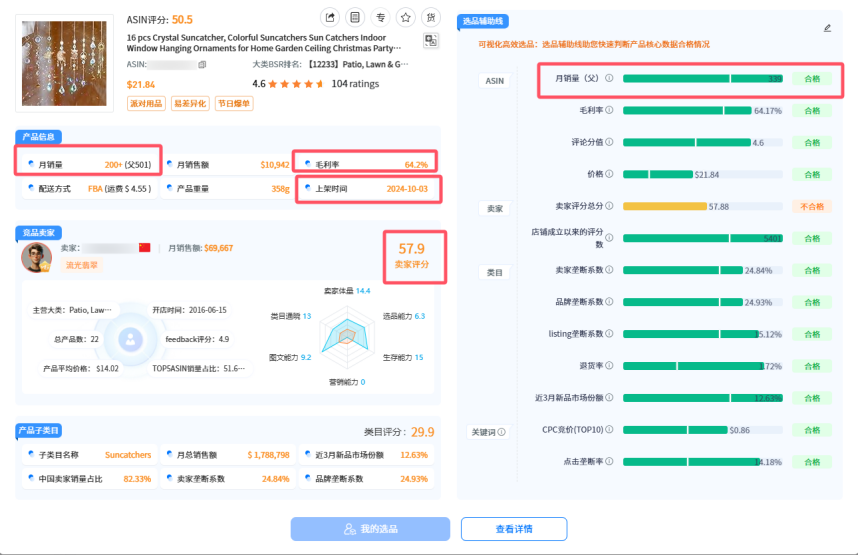Image resolution: width=858 pixels, height=555 pixels.
Task: Click info icon next to 品牌垄断系数 in guideline list
Action: tap(609, 302)
